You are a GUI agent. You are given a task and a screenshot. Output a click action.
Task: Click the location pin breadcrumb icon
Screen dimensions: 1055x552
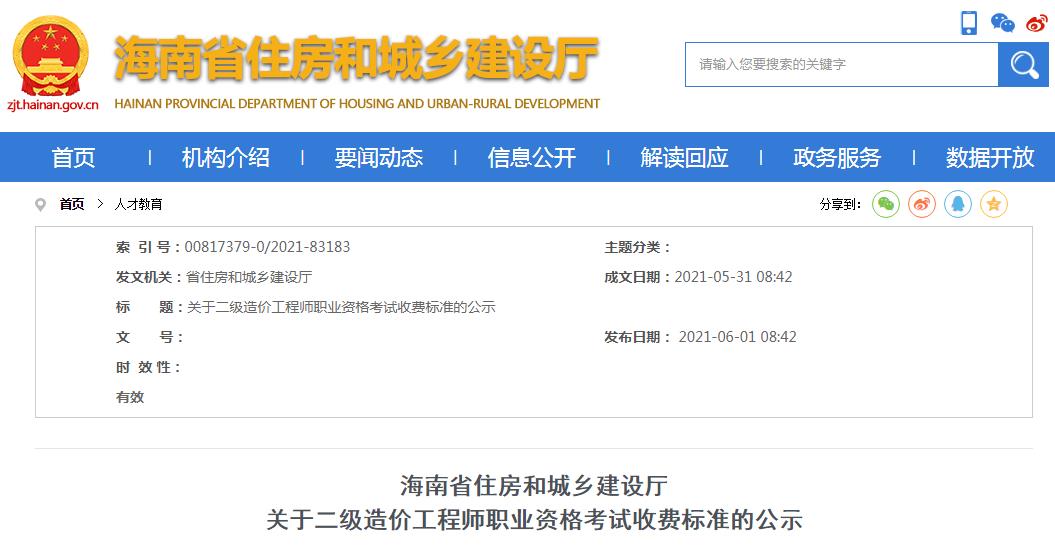coord(40,205)
